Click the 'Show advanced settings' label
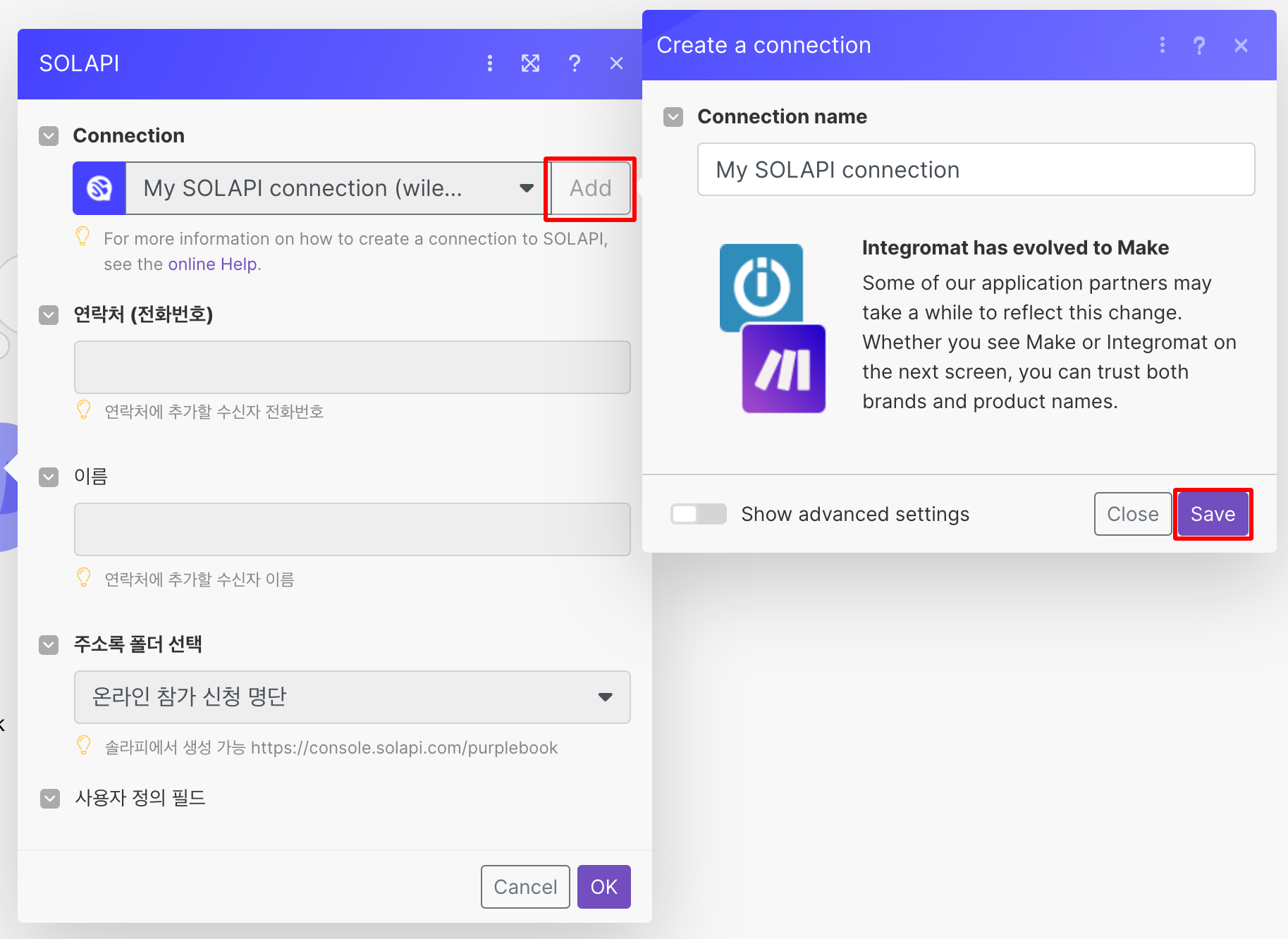This screenshot has width=1288, height=939. click(855, 514)
